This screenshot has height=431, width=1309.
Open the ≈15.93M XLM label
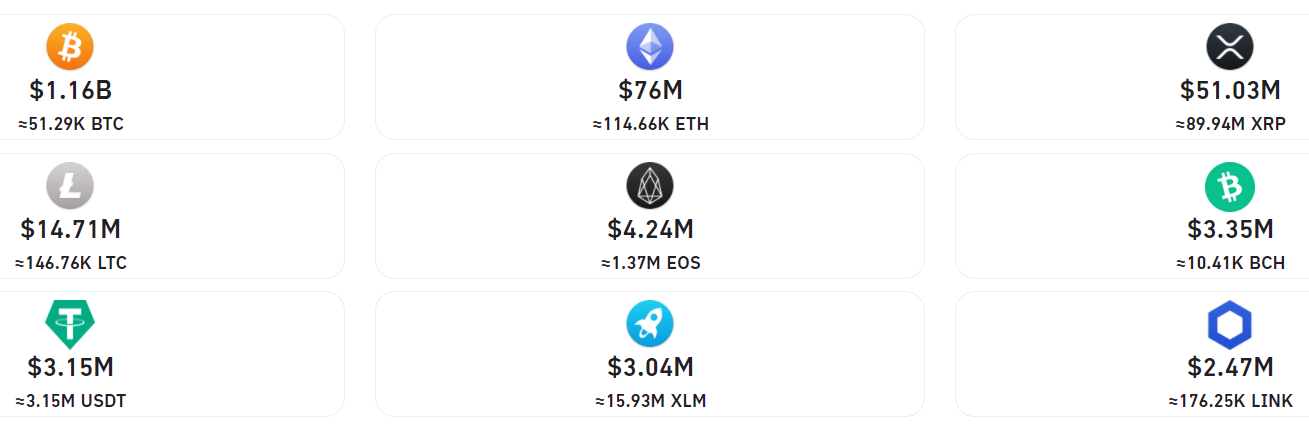[650, 402]
